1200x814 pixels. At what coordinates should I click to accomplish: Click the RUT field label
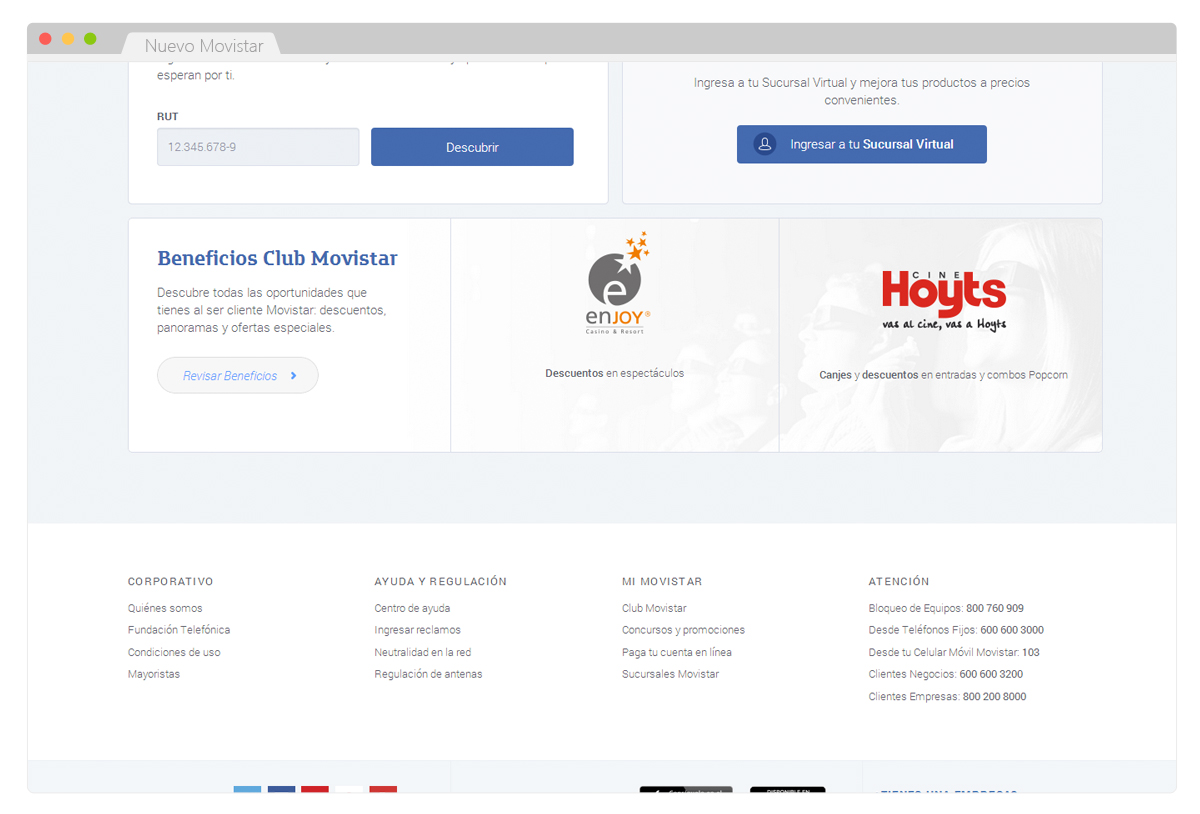pos(167,117)
